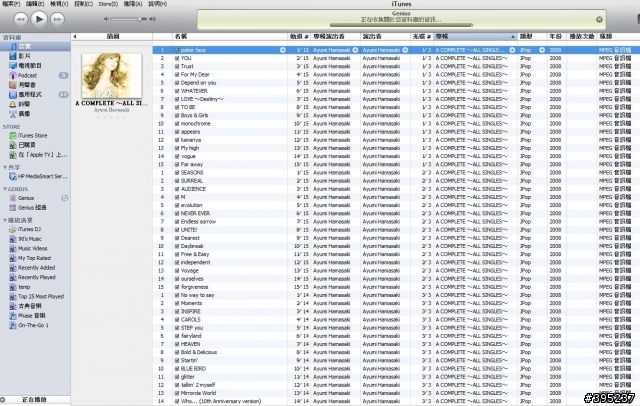The image size is (640, 406).
Task: Click the Next track button
Action: [57, 19]
